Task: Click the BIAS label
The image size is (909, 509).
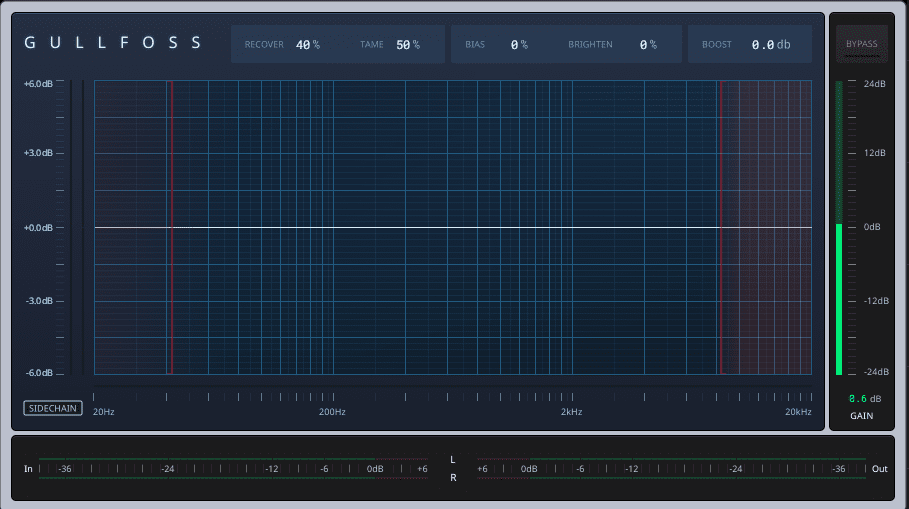Action: pos(475,45)
